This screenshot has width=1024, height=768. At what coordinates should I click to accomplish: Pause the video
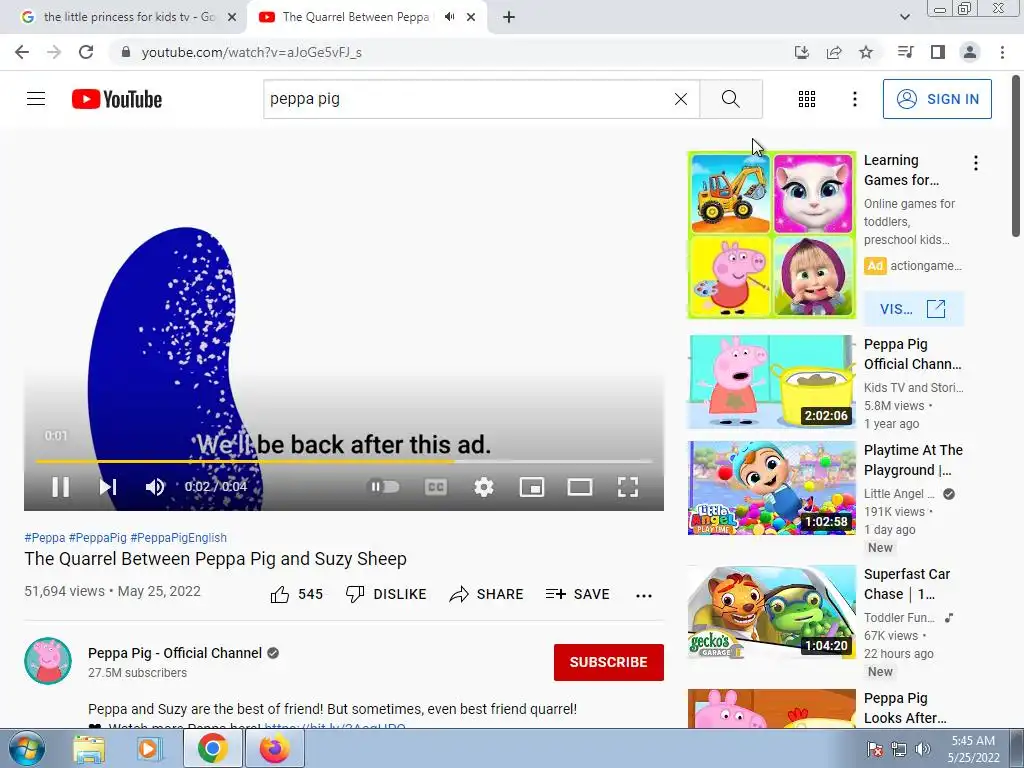point(61,487)
